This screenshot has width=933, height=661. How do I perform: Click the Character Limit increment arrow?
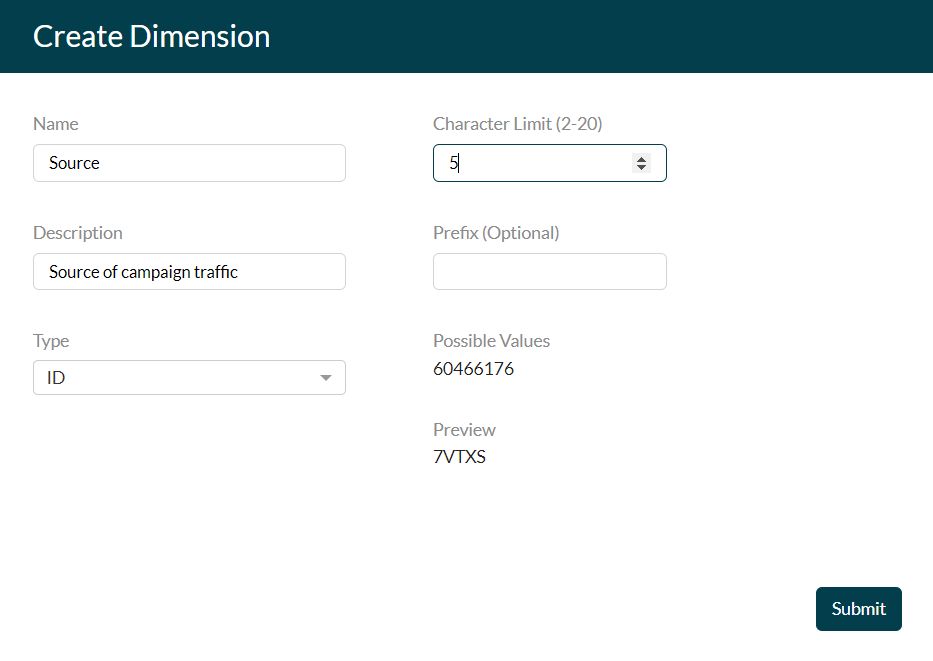point(641,157)
